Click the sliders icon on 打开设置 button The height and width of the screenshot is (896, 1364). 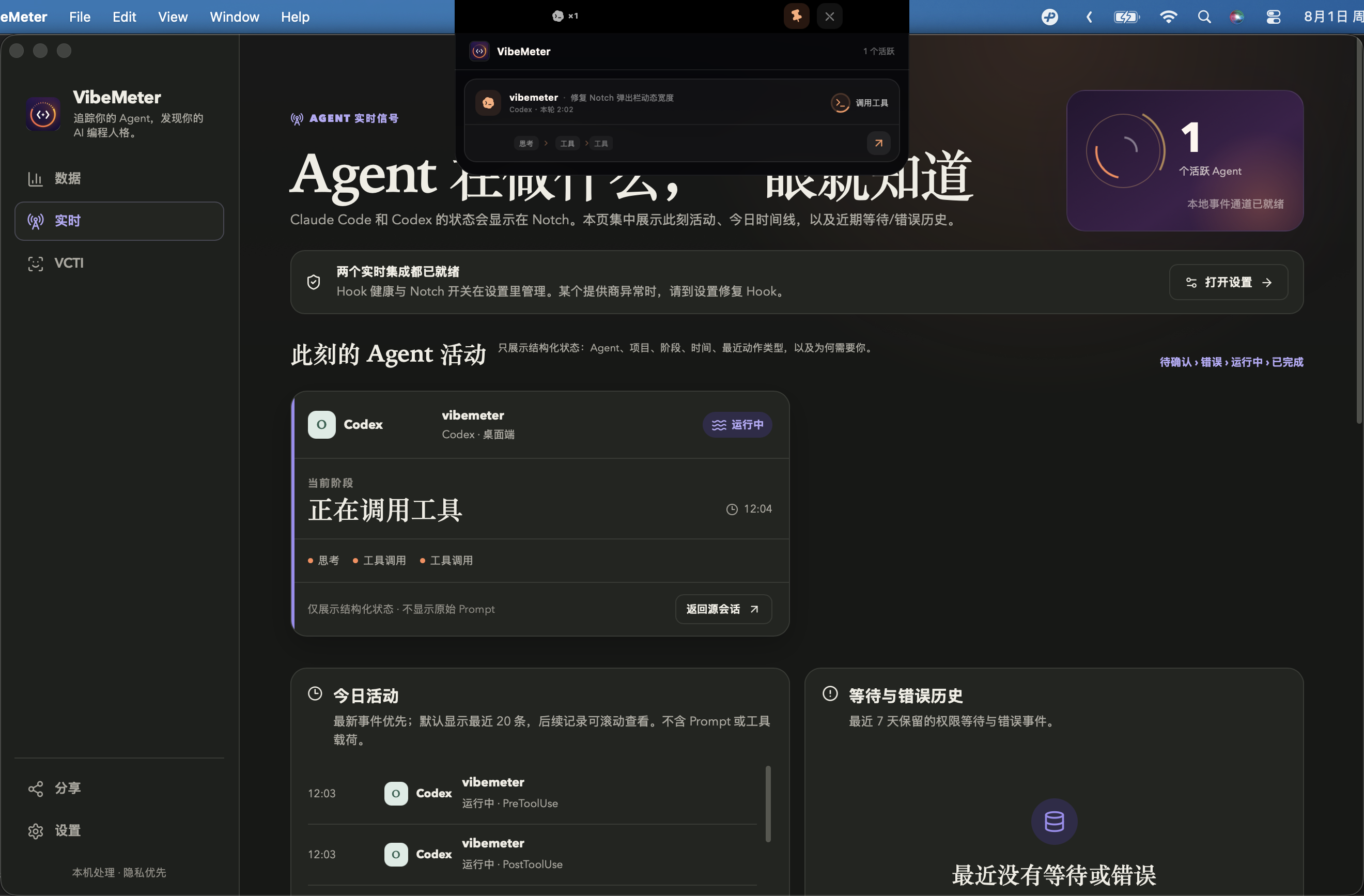pyautogui.click(x=1191, y=283)
